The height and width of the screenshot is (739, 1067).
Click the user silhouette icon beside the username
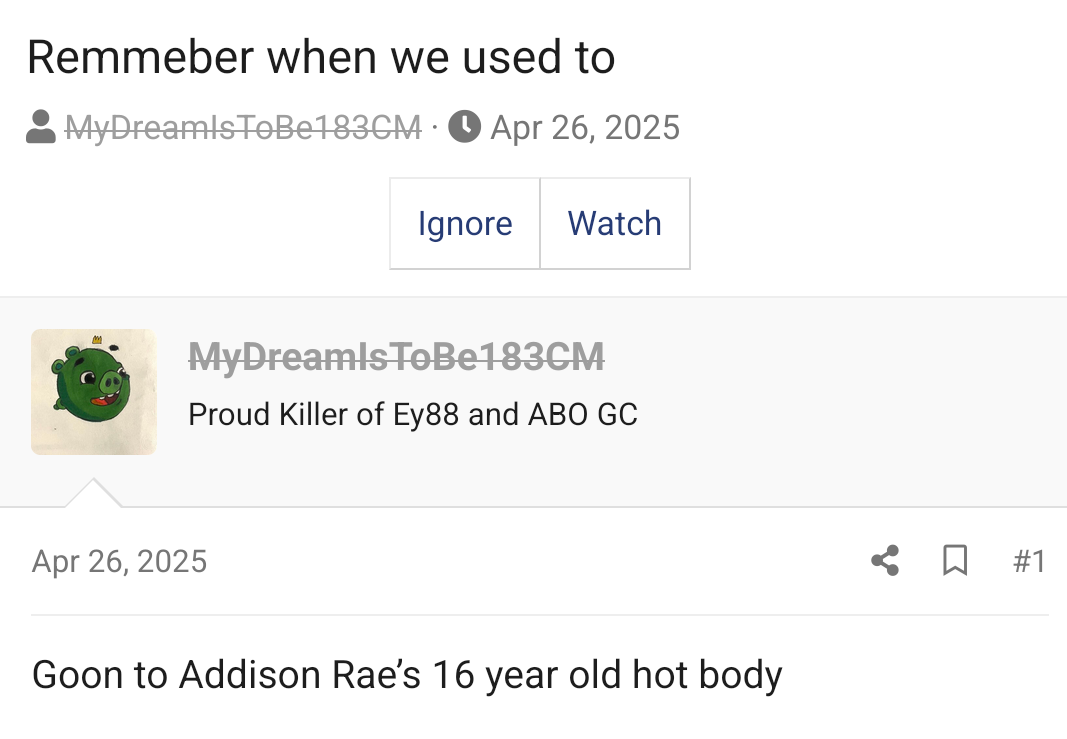(x=39, y=126)
